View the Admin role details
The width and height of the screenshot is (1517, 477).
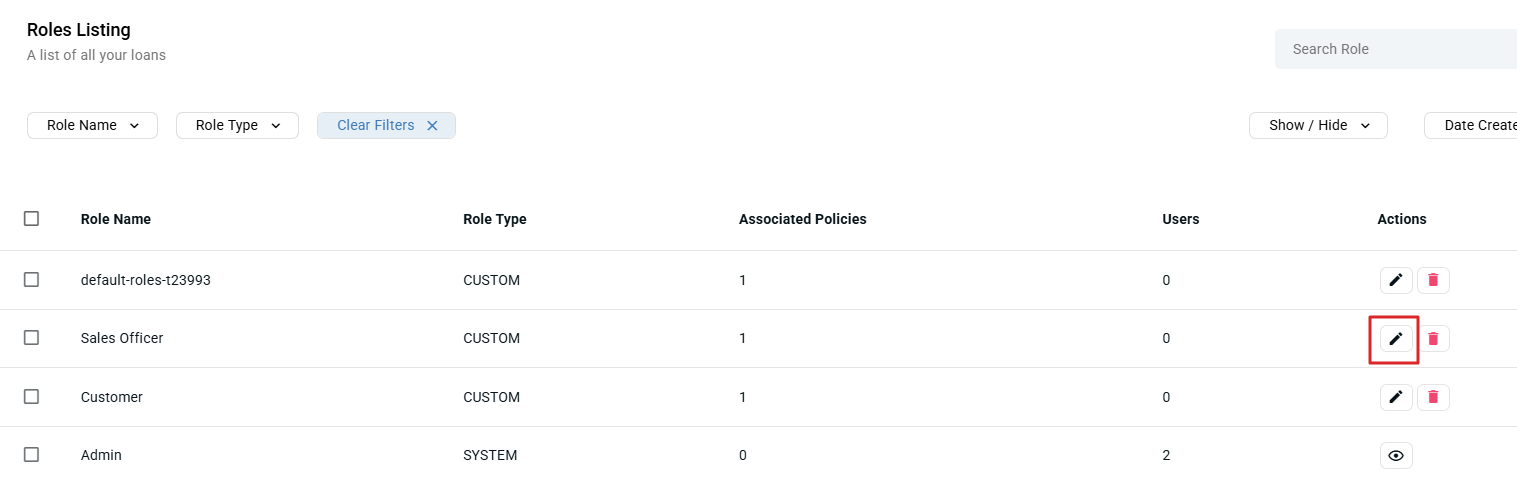(x=1396, y=456)
